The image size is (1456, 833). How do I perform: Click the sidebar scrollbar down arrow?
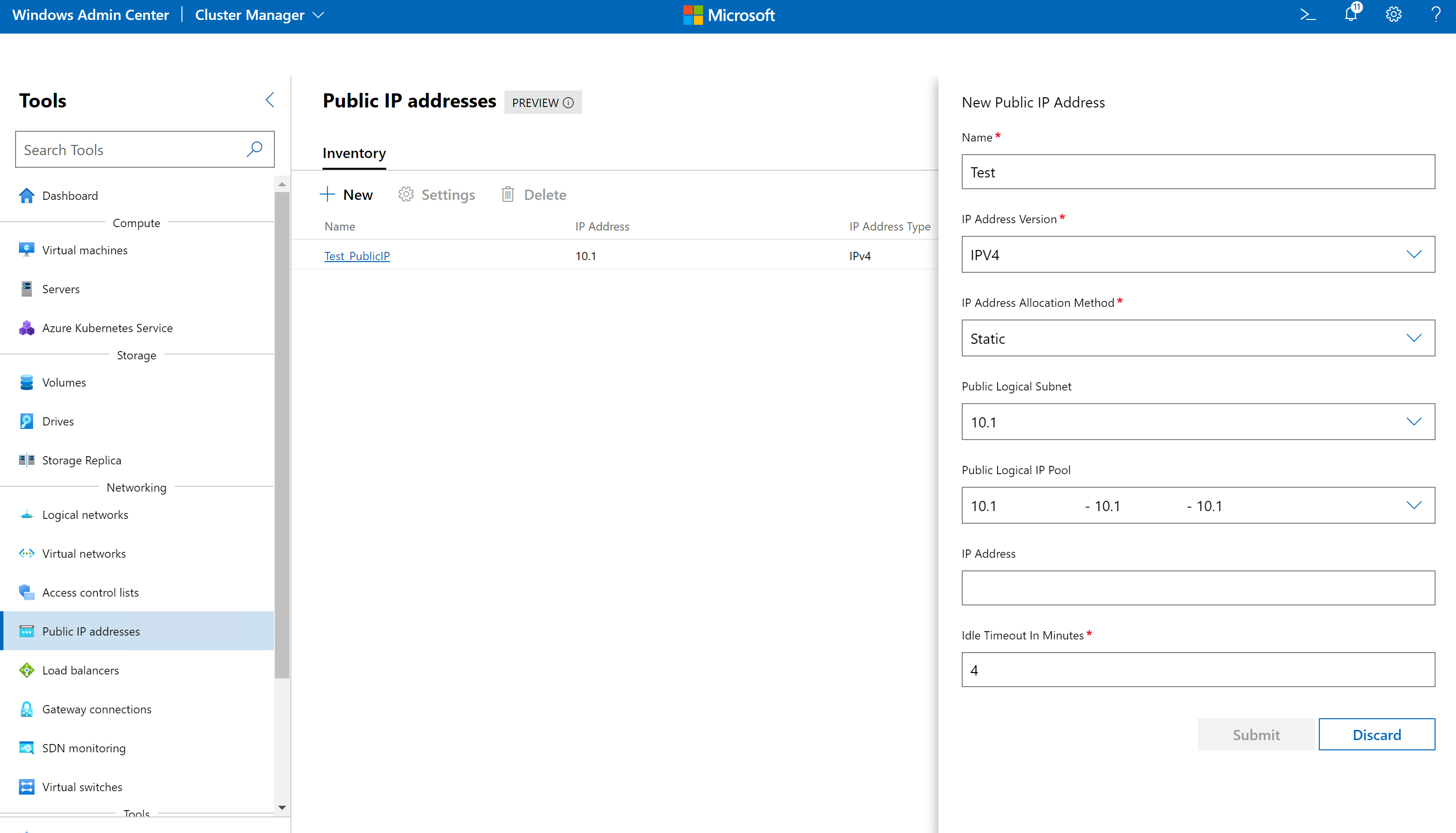282,807
